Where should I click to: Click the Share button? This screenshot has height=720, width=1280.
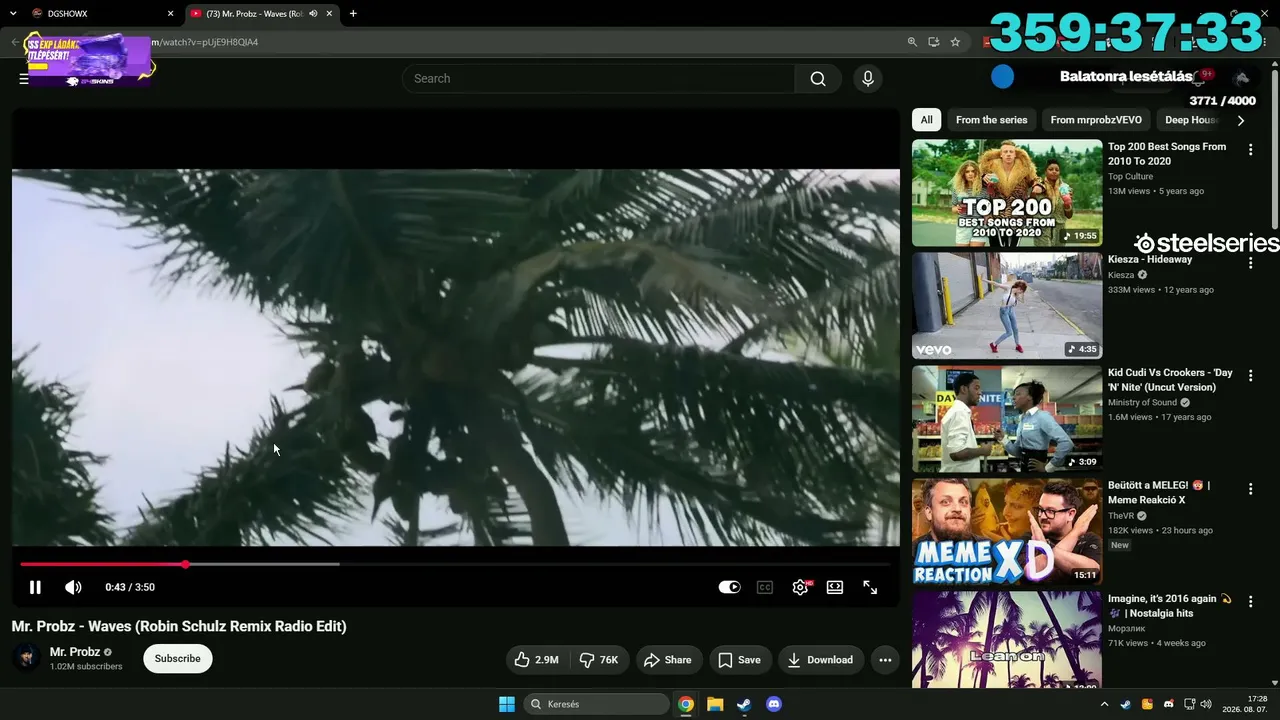click(668, 660)
